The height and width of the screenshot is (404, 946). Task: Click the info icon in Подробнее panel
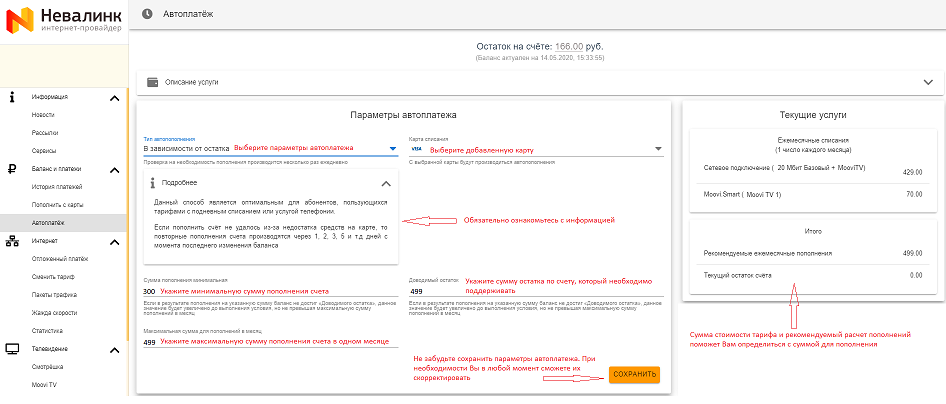click(x=152, y=183)
